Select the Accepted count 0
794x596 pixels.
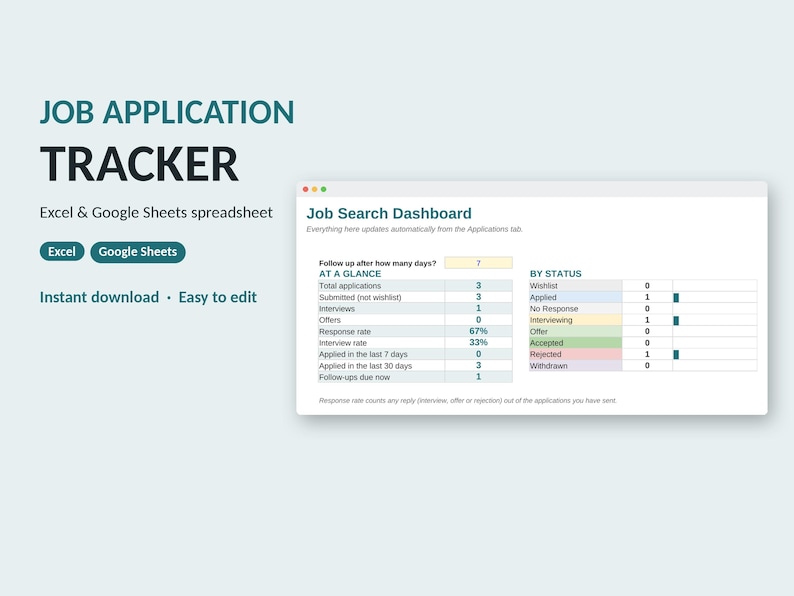(647, 343)
